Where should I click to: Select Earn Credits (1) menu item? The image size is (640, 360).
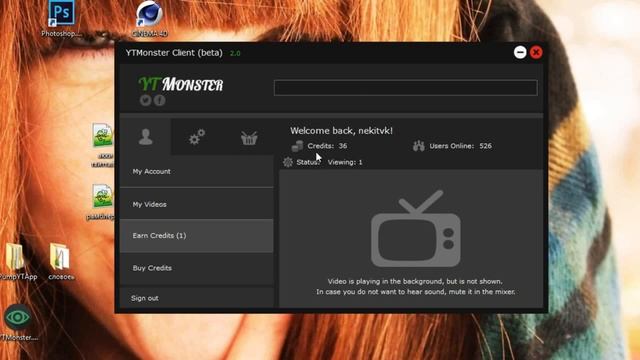click(197, 236)
